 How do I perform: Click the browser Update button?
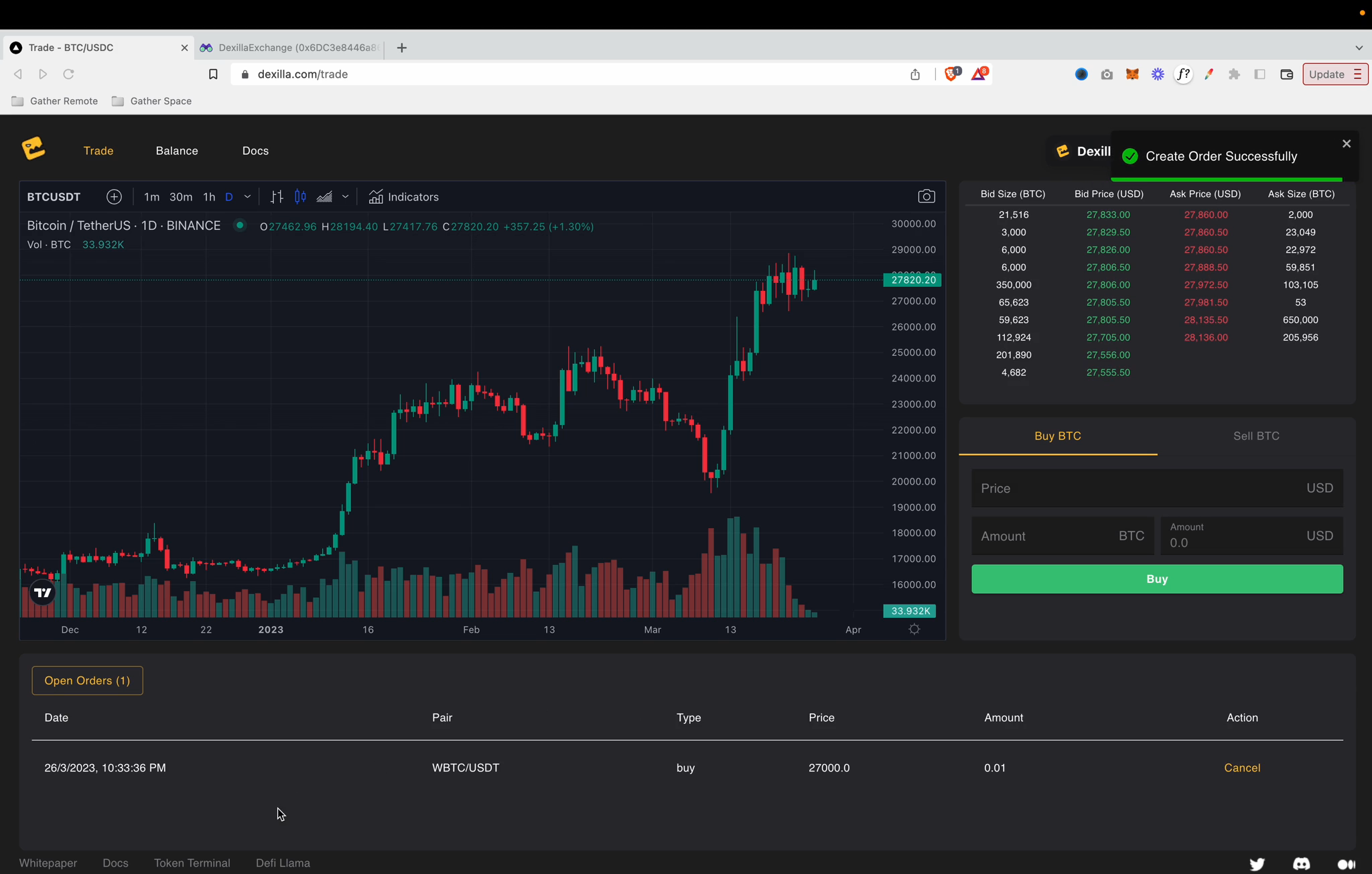click(1334, 74)
